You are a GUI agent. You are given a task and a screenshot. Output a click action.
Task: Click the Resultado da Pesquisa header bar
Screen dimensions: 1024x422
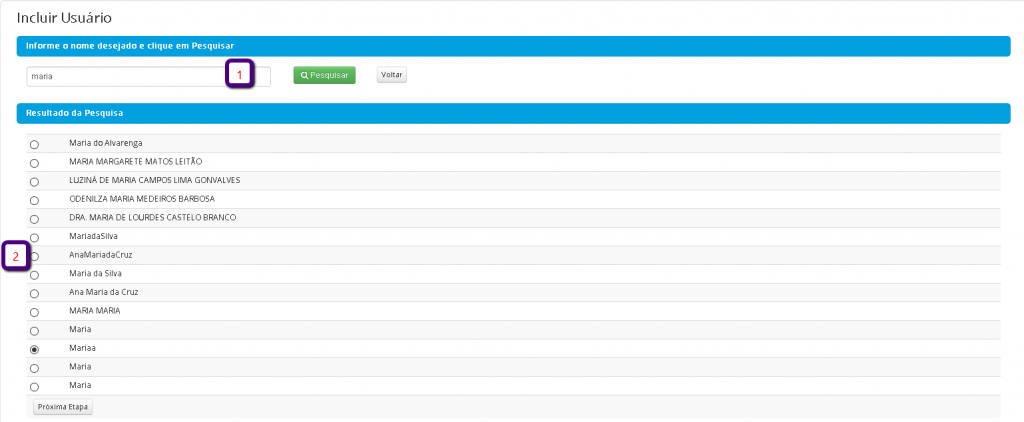pos(513,113)
